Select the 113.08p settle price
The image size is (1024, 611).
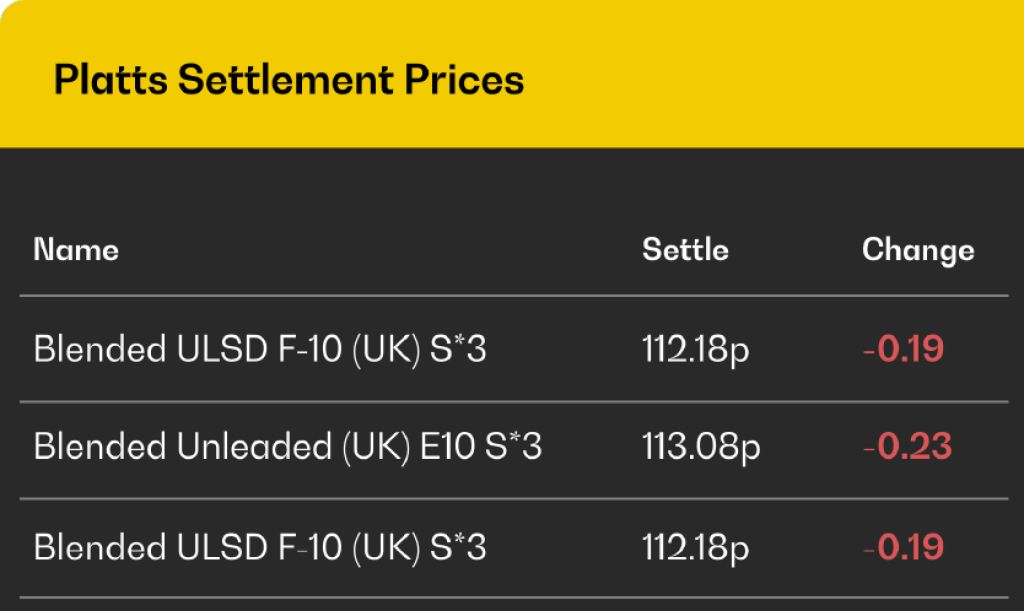point(701,446)
